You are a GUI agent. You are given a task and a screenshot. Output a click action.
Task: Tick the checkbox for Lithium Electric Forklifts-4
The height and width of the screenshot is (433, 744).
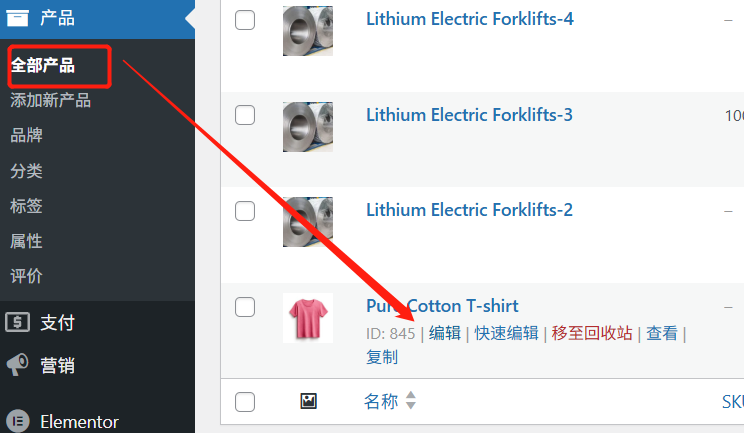point(245,20)
